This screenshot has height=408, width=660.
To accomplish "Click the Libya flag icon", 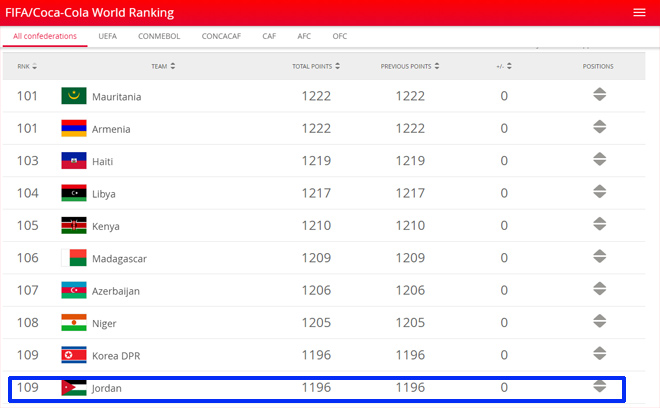I will (x=73, y=193).
